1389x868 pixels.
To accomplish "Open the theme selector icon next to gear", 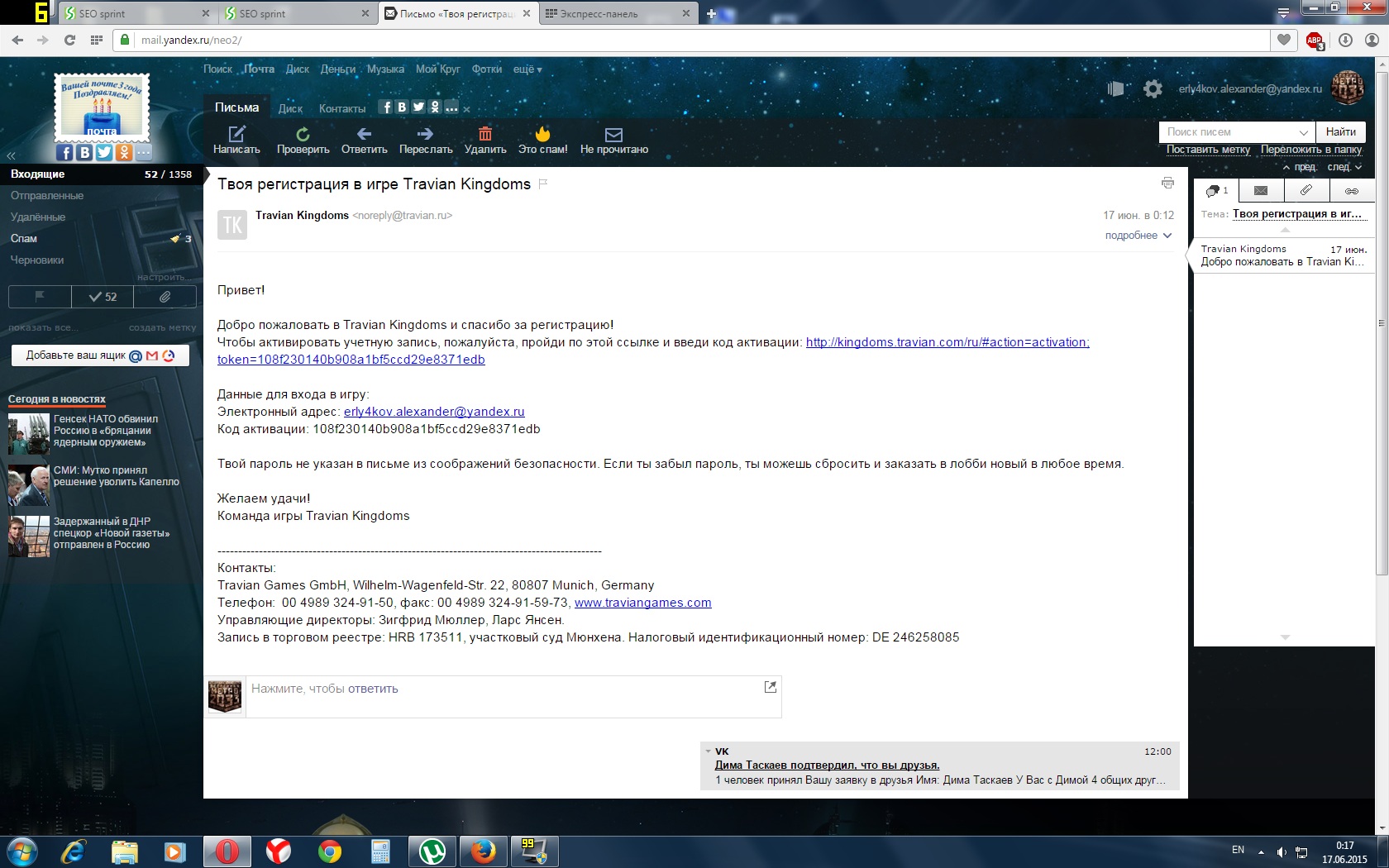I will click(x=1115, y=88).
